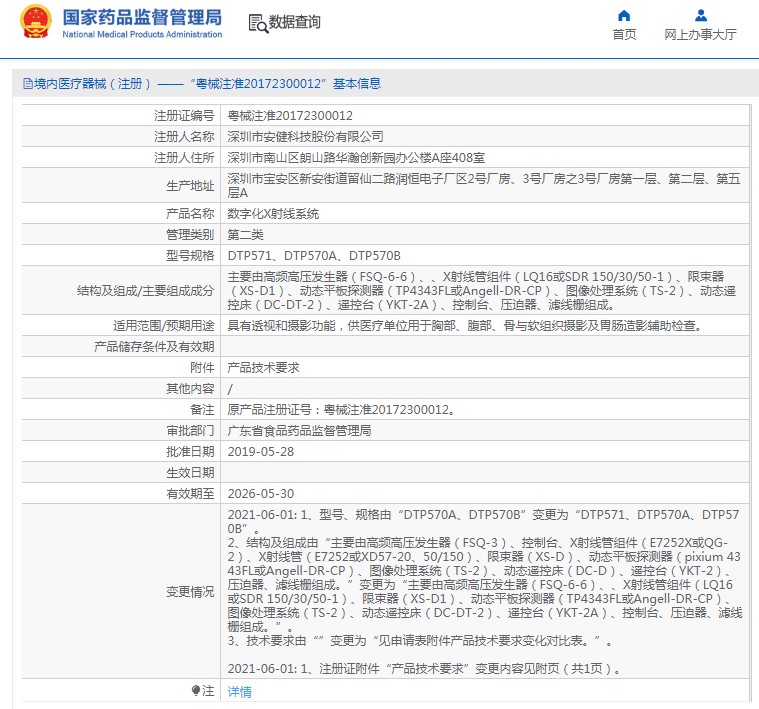Click the approval date 2019-05-28
Screen dimensions: 759x709
pos(261,451)
